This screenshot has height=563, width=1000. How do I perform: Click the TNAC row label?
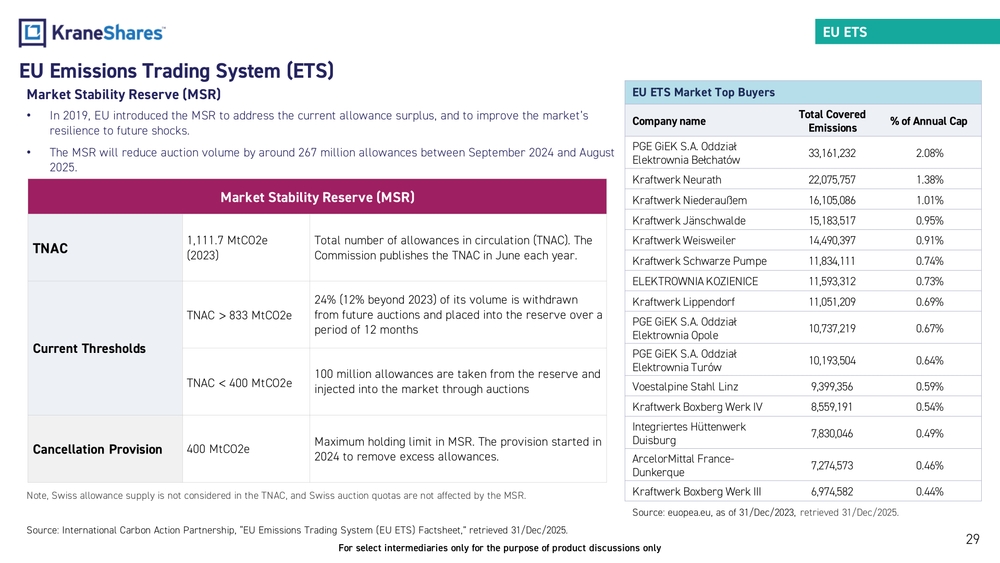[x=51, y=248]
